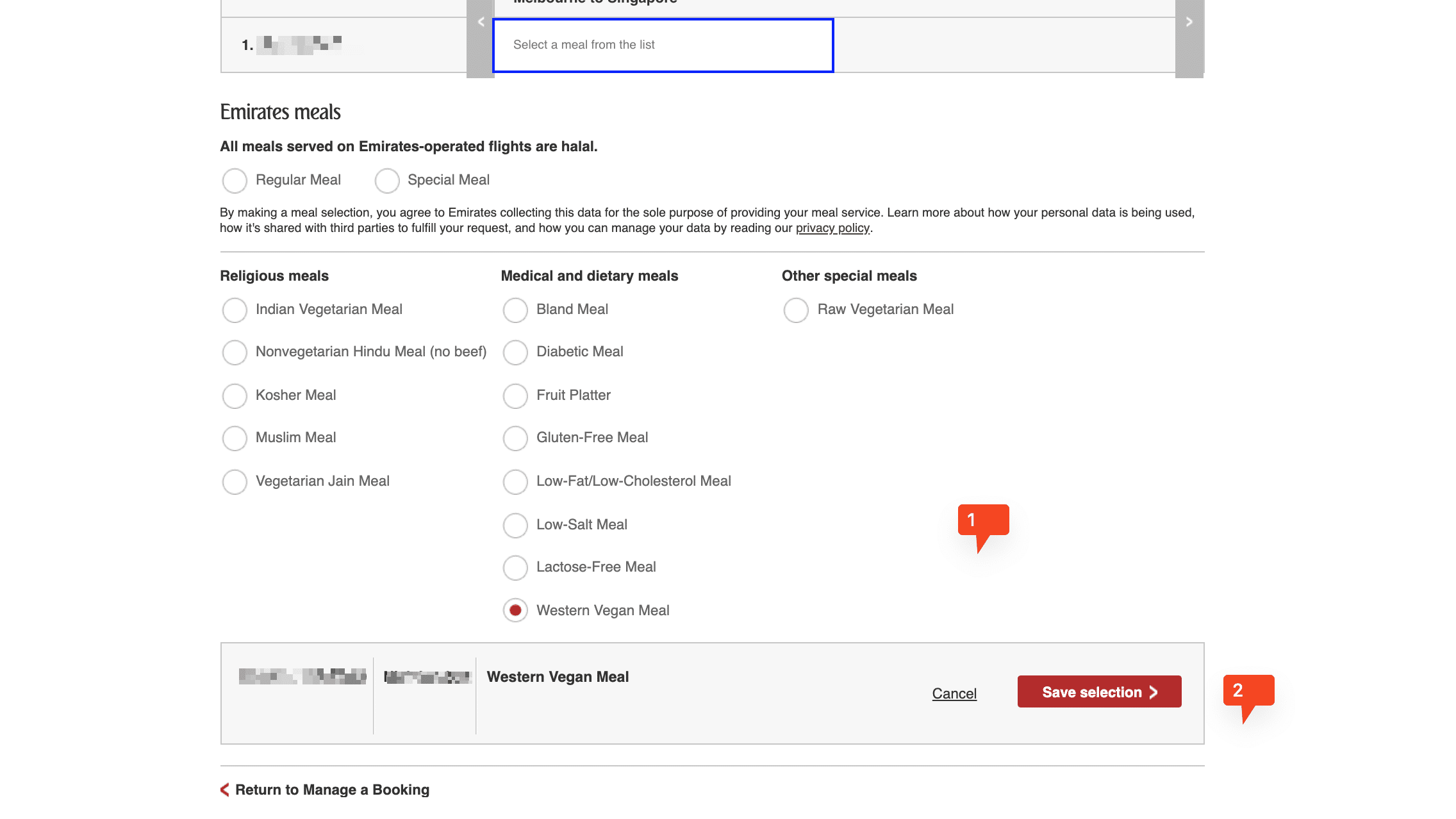Click the 'Emirates meals' title
This screenshot has height=819, width=1456.
(281, 112)
